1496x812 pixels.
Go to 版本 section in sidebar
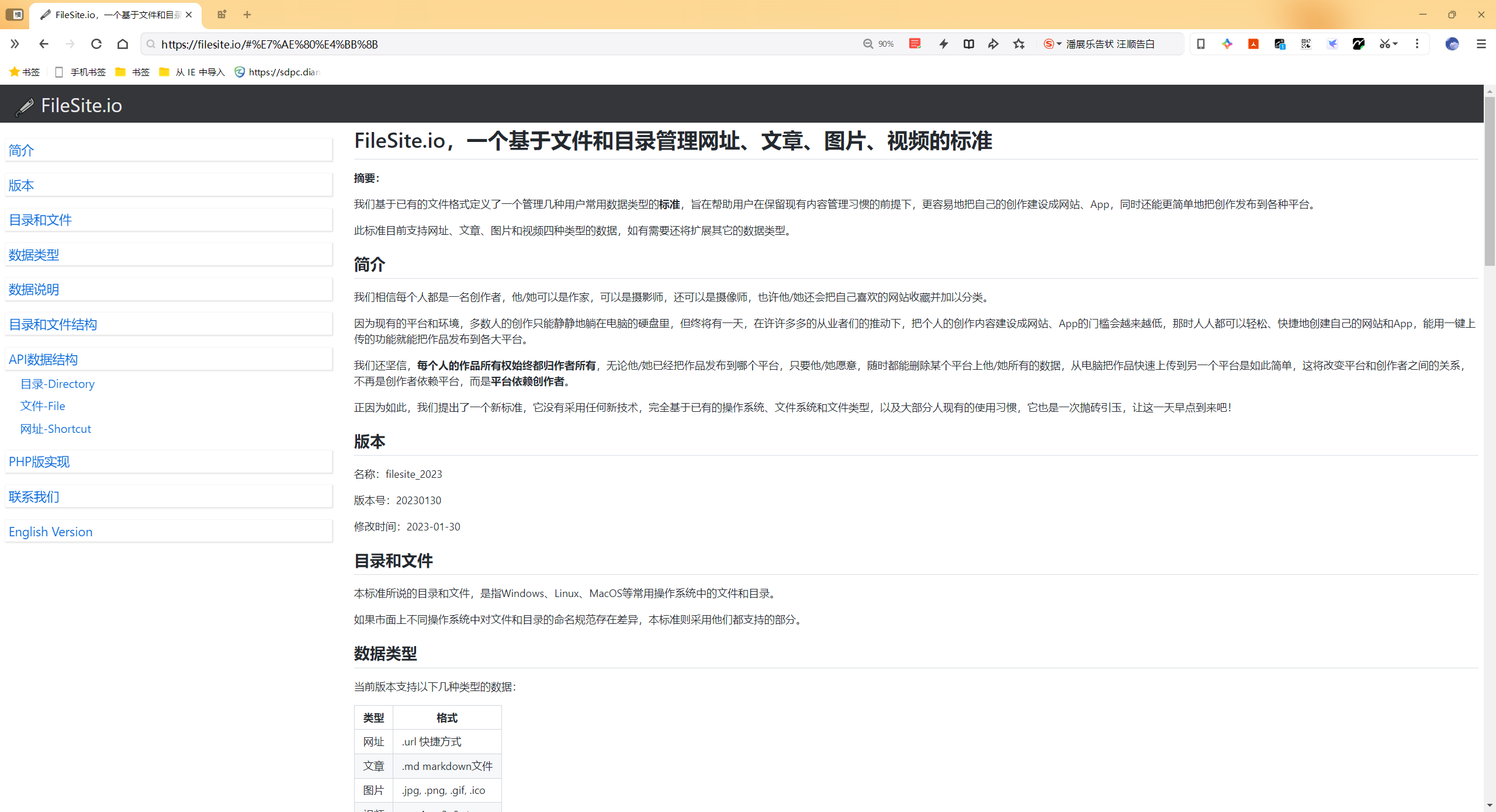click(169, 185)
